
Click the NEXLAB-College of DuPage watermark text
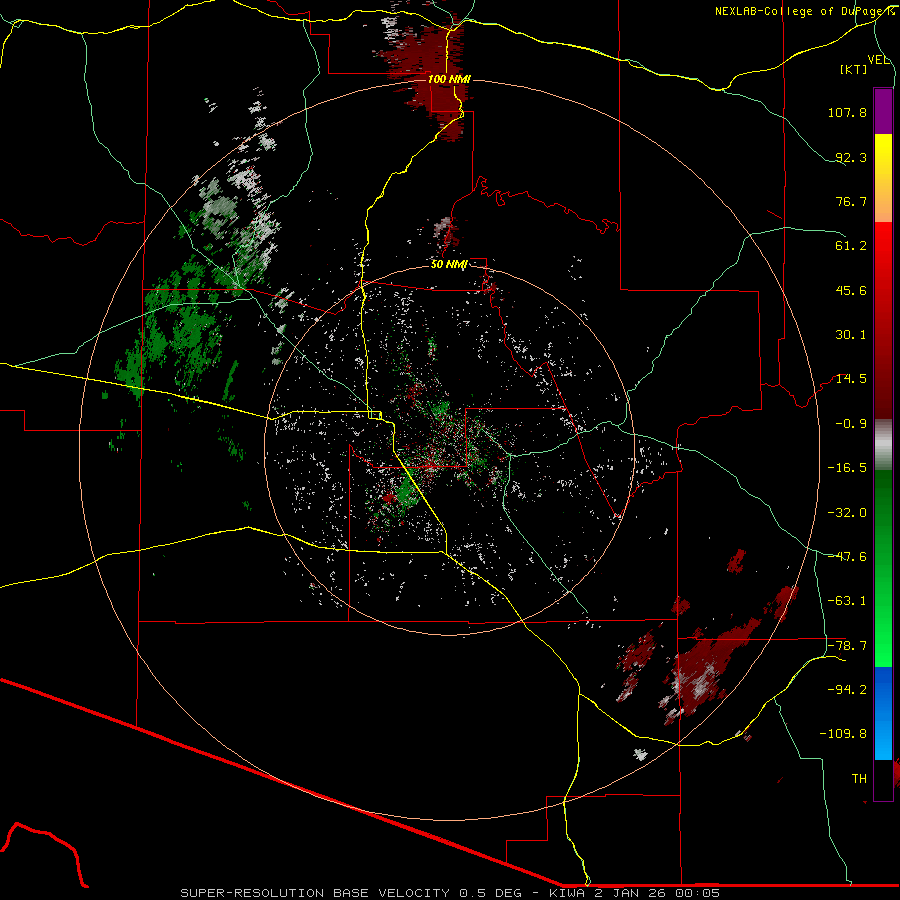(x=804, y=11)
